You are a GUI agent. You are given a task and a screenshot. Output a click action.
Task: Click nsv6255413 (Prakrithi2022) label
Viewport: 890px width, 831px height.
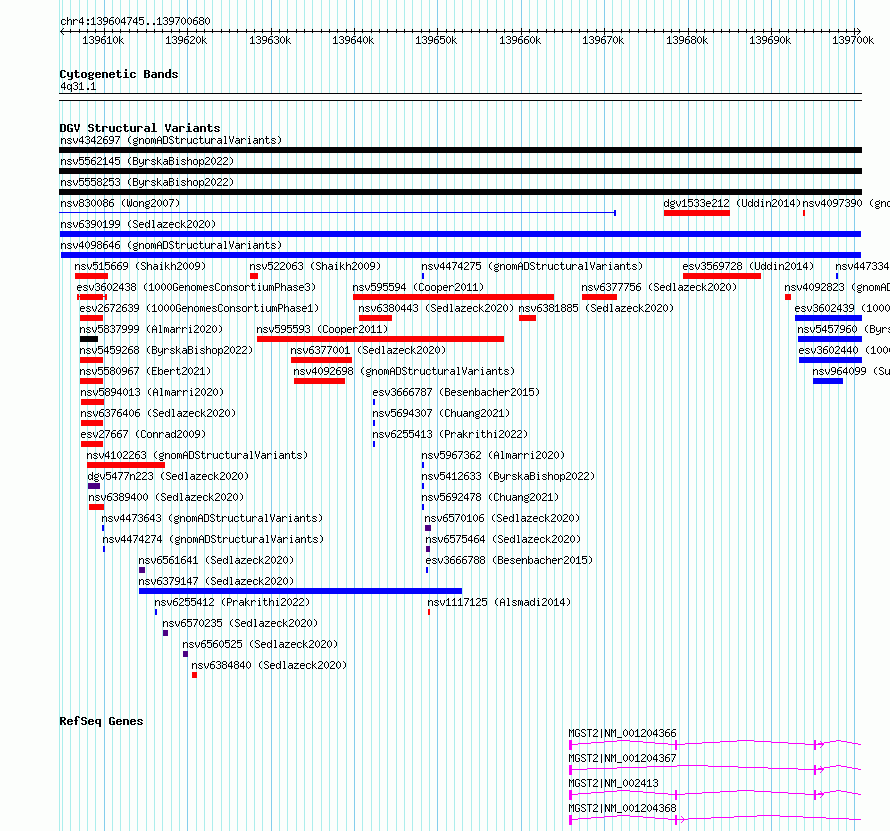(450, 434)
